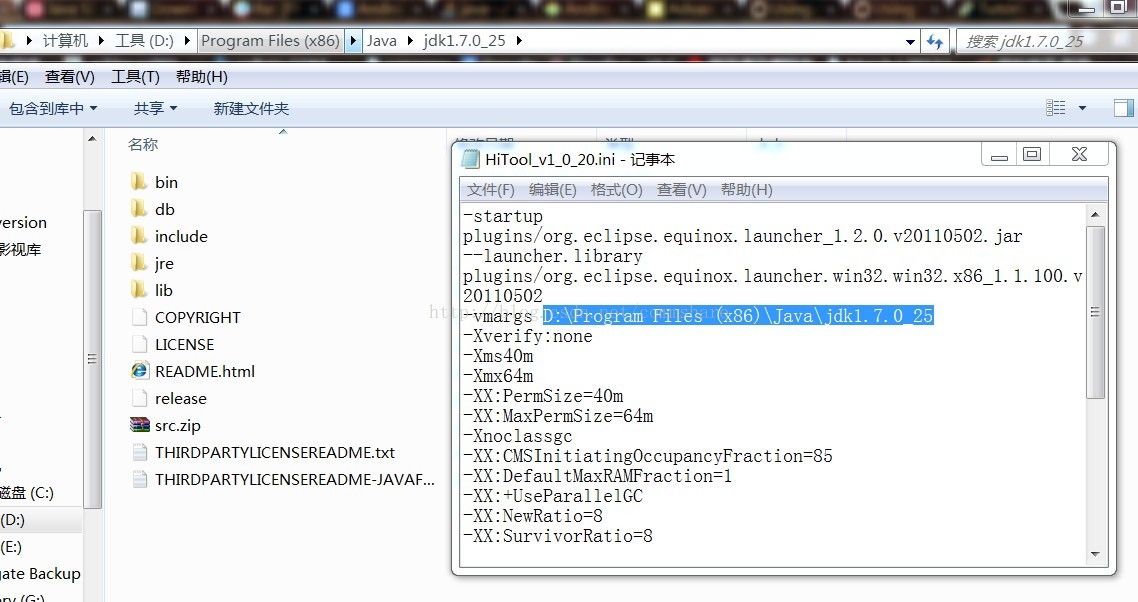Image resolution: width=1138 pixels, height=602 pixels.
Task: Select the LICENSE file icon
Action: pyautogui.click(x=139, y=344)
